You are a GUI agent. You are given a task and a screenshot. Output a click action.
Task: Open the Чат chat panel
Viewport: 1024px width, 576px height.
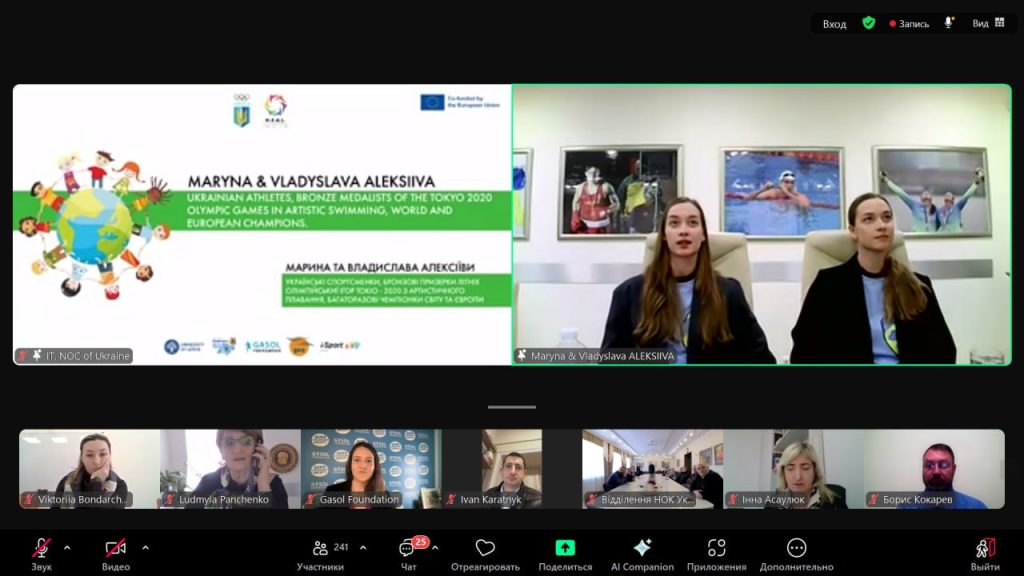(409, 554)
